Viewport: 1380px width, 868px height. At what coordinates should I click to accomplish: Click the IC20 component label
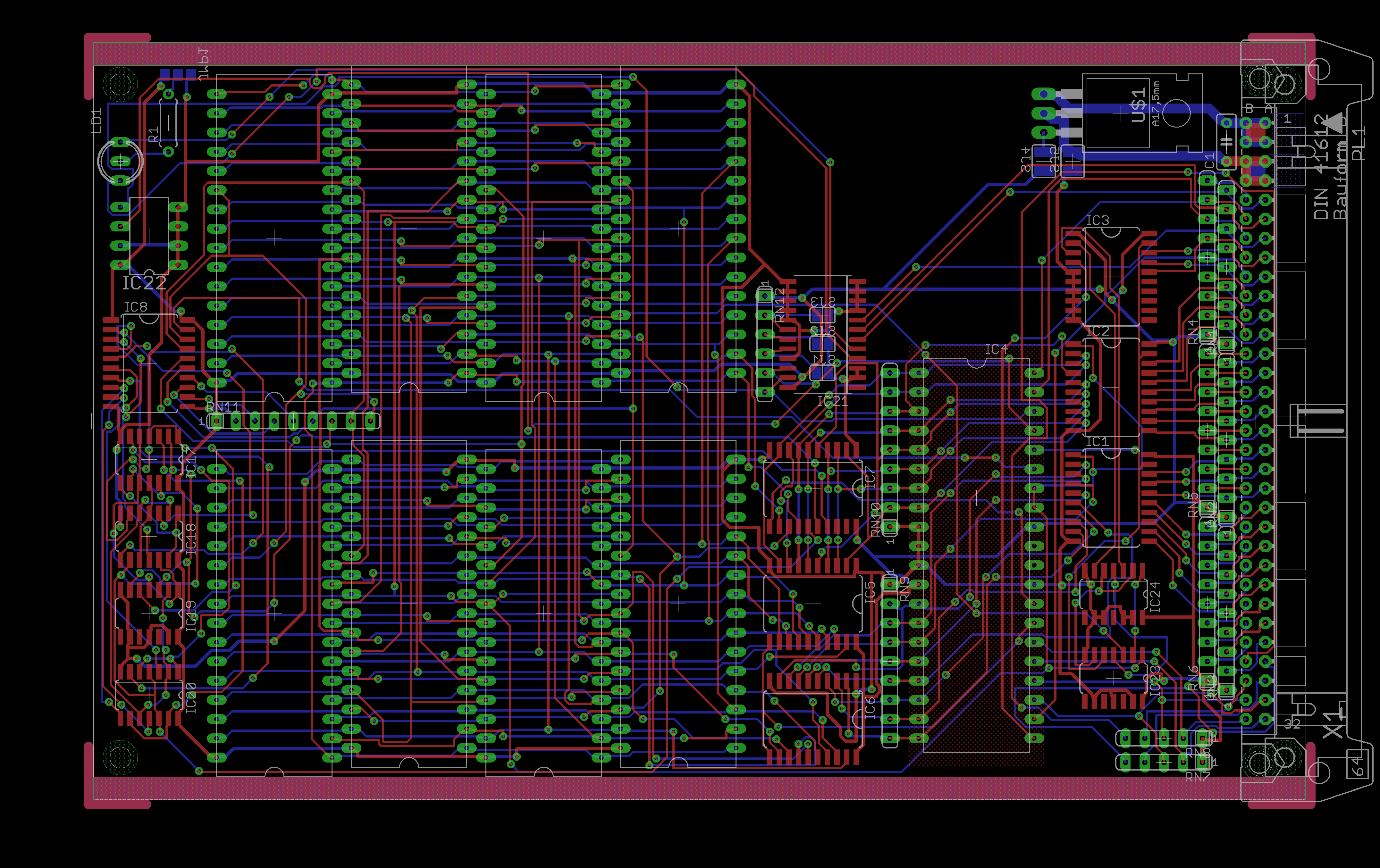191,698
